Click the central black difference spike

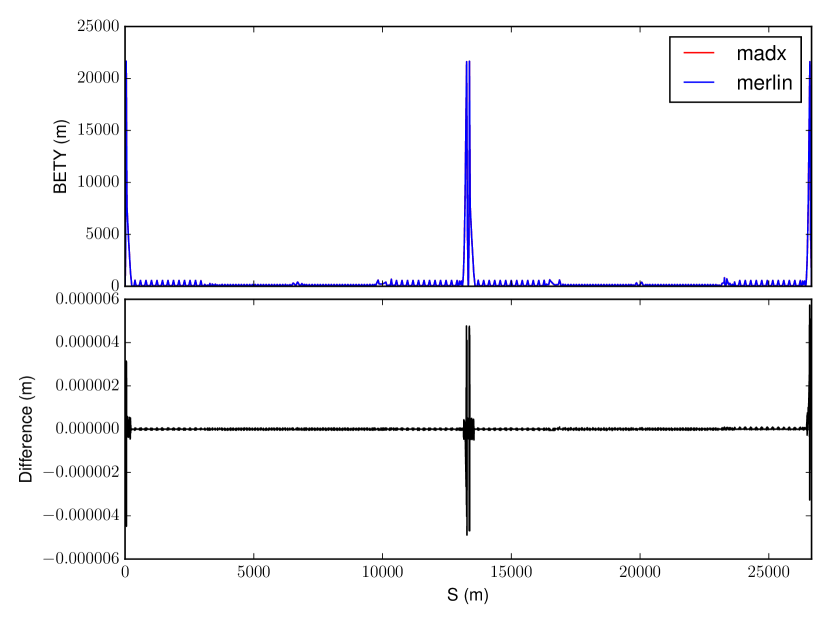468,430
